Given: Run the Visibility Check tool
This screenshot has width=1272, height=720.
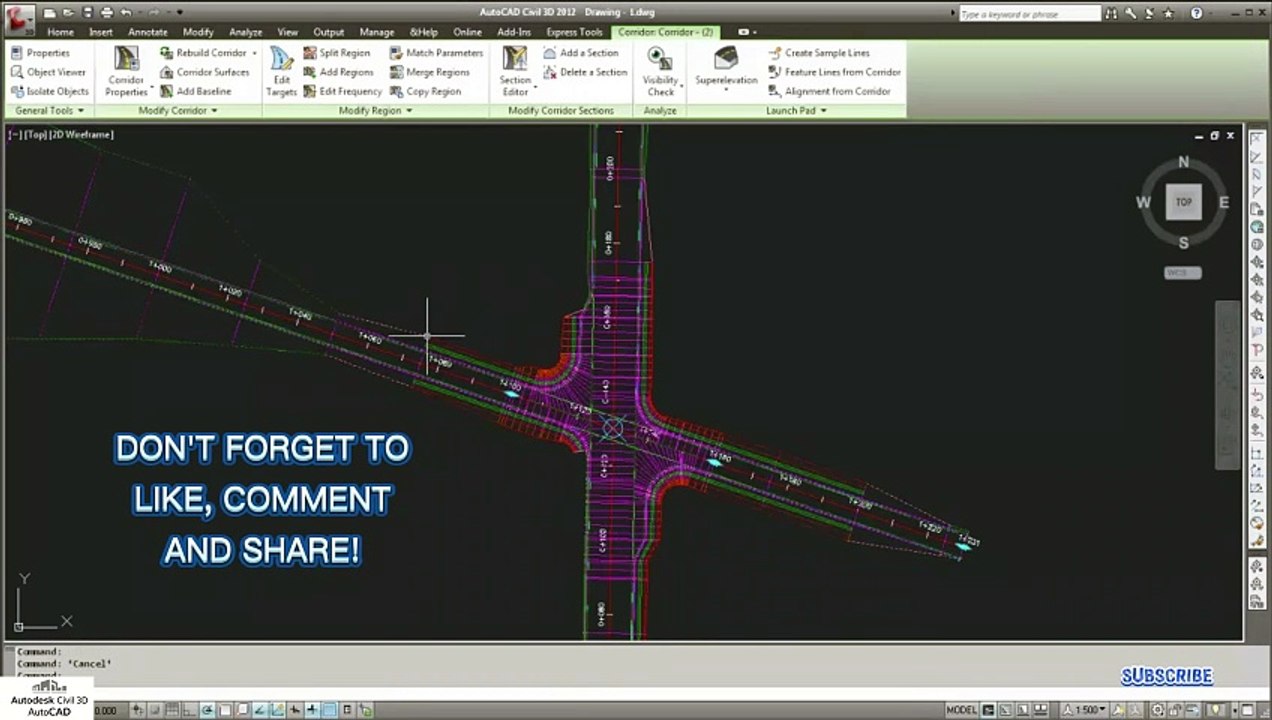Looking at the screenshot, I should coord(660,72).
